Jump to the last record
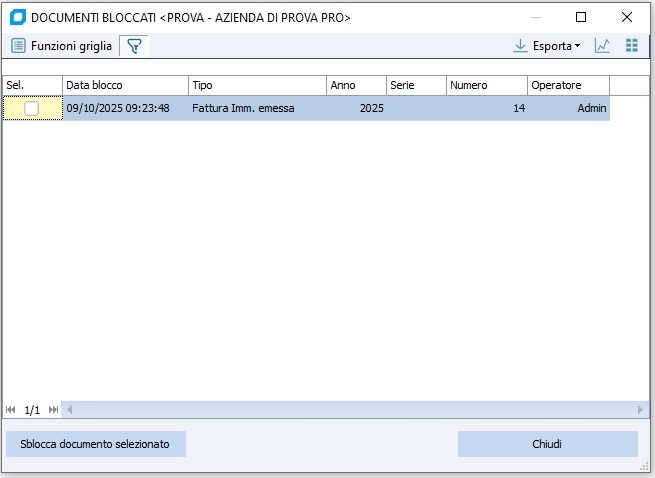This screenshot has width=655, height=478. pos(53,410)
